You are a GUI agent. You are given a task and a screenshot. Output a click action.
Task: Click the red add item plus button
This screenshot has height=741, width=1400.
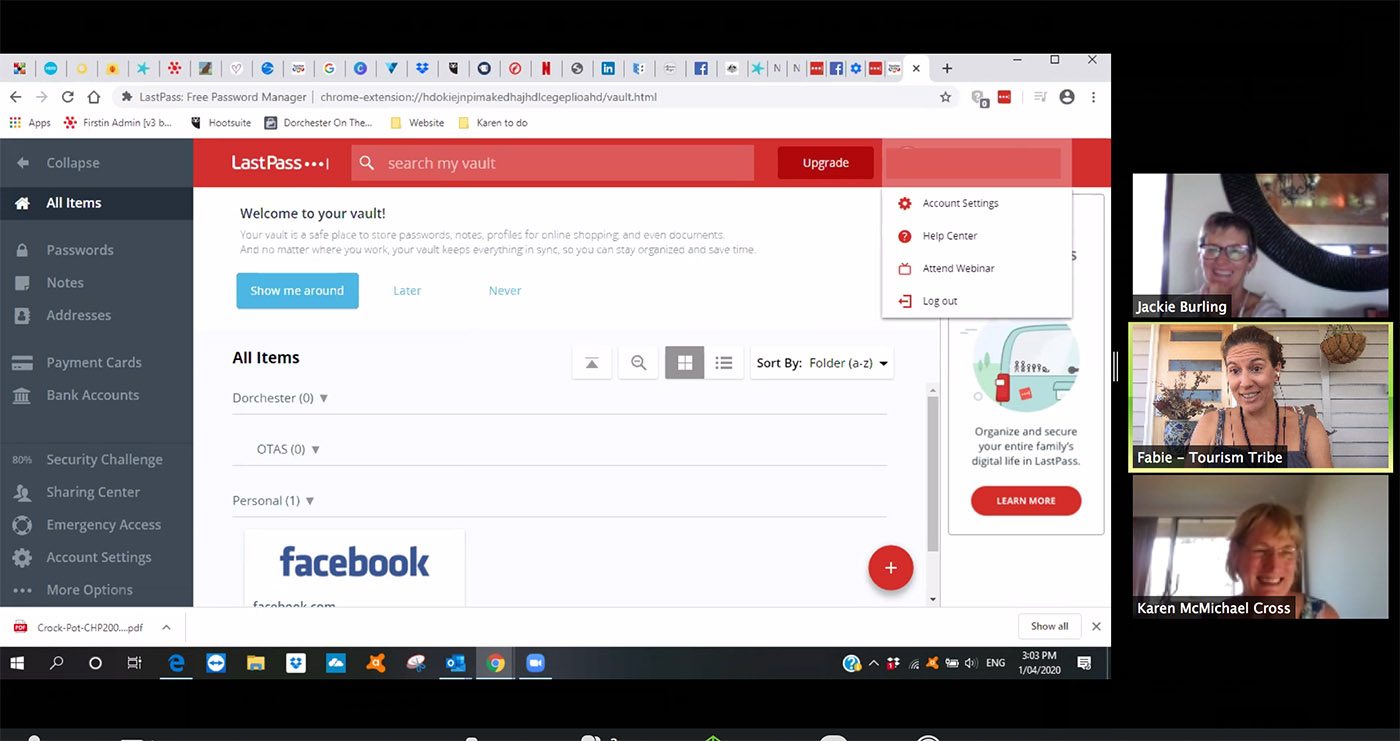(x=890, y=568)
